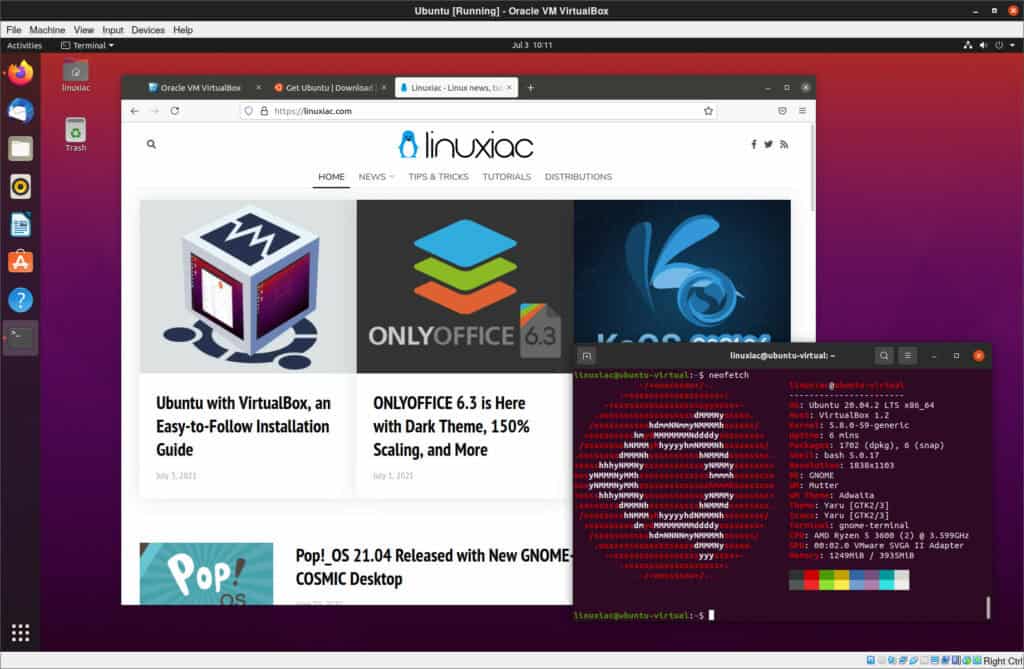
Task: Click the Pop!_OS article thumbnail
Action: pyautogui.click(x=206, y=574)
